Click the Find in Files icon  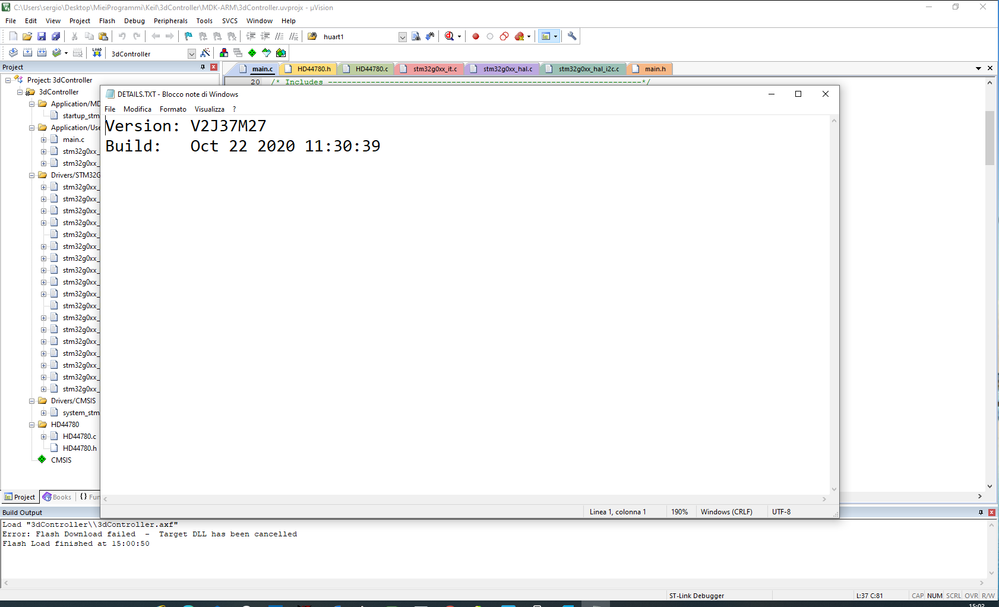click(x=312, y=36)
